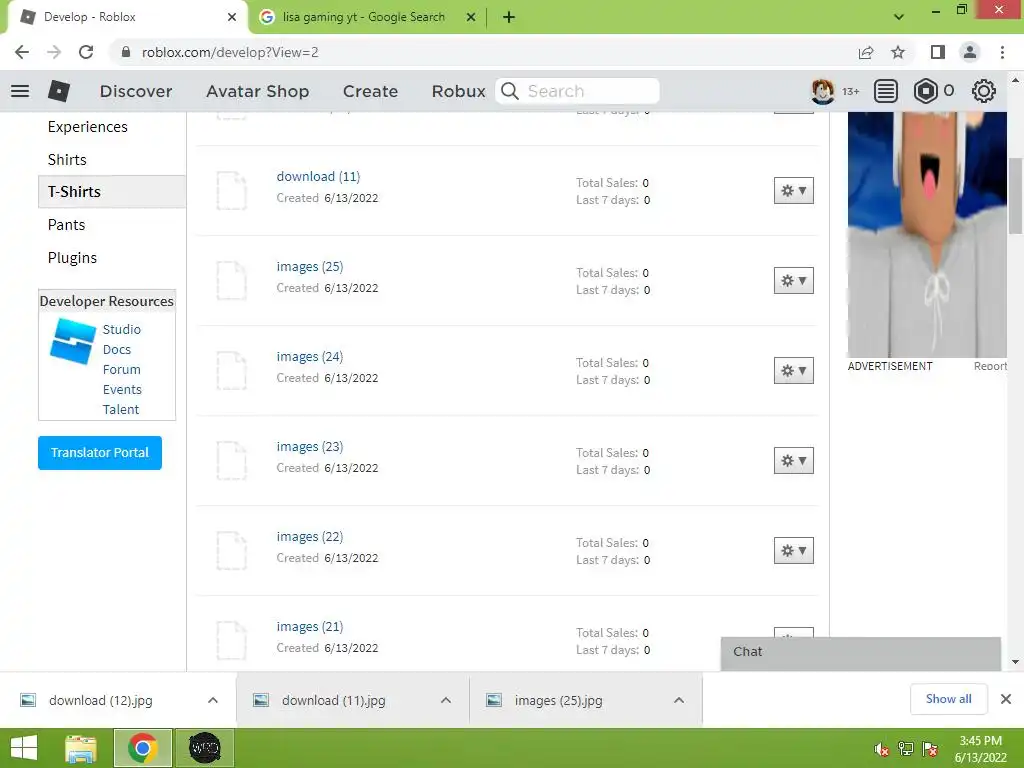Toggle the browser side panel icon

pyautogui.click(x=938, y=52)
